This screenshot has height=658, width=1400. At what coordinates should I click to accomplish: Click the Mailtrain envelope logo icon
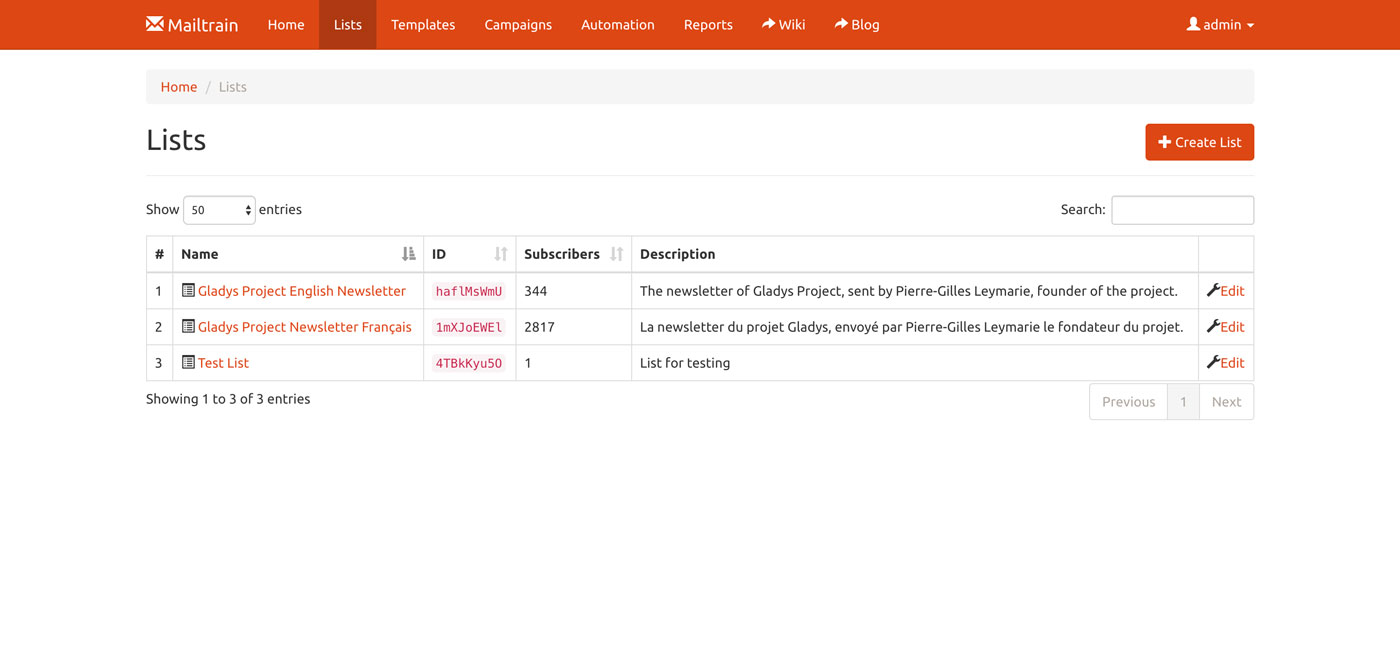(154, 24)
